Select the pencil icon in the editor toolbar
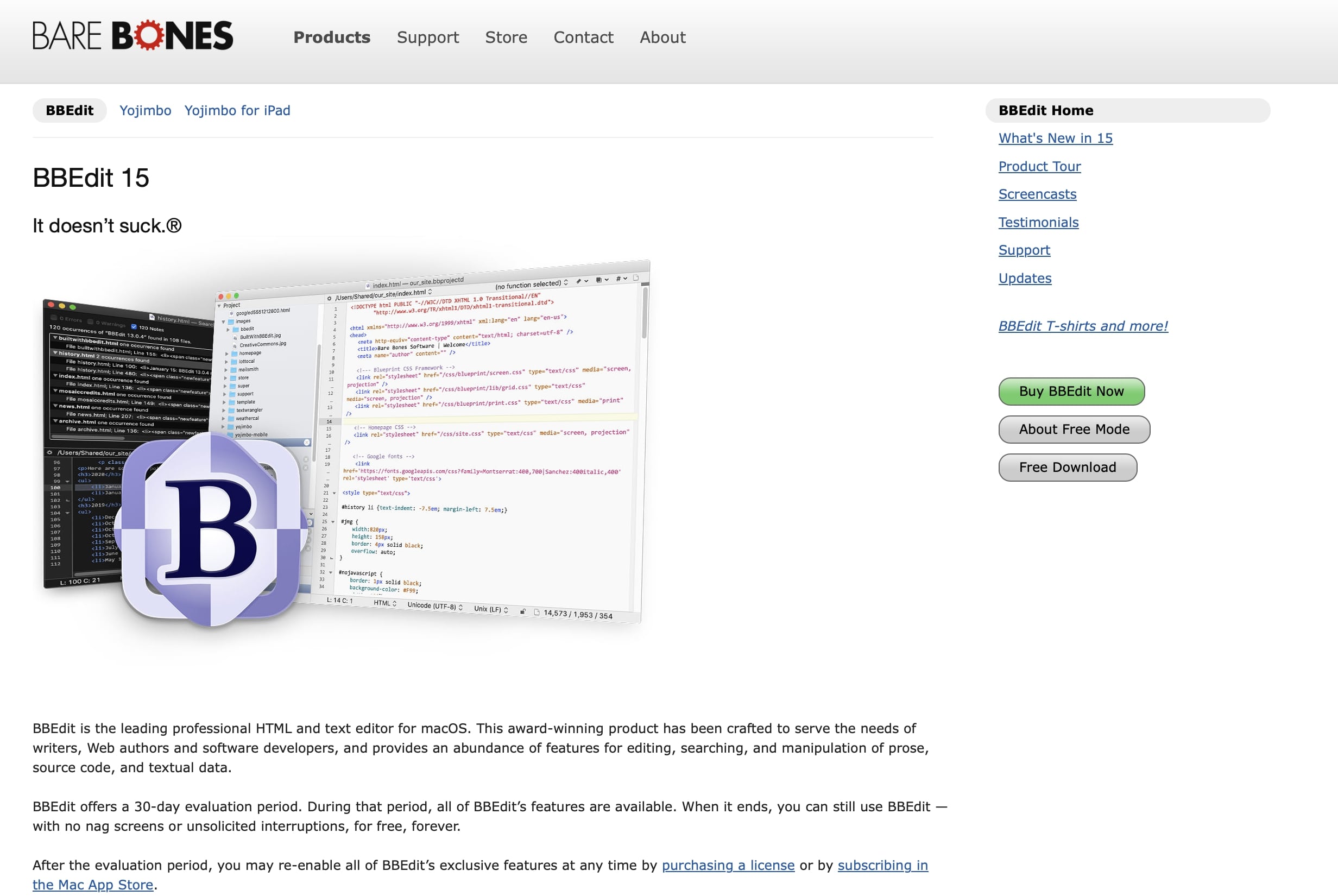Viewport: 1338px width, 896px height. pos(579,281)
